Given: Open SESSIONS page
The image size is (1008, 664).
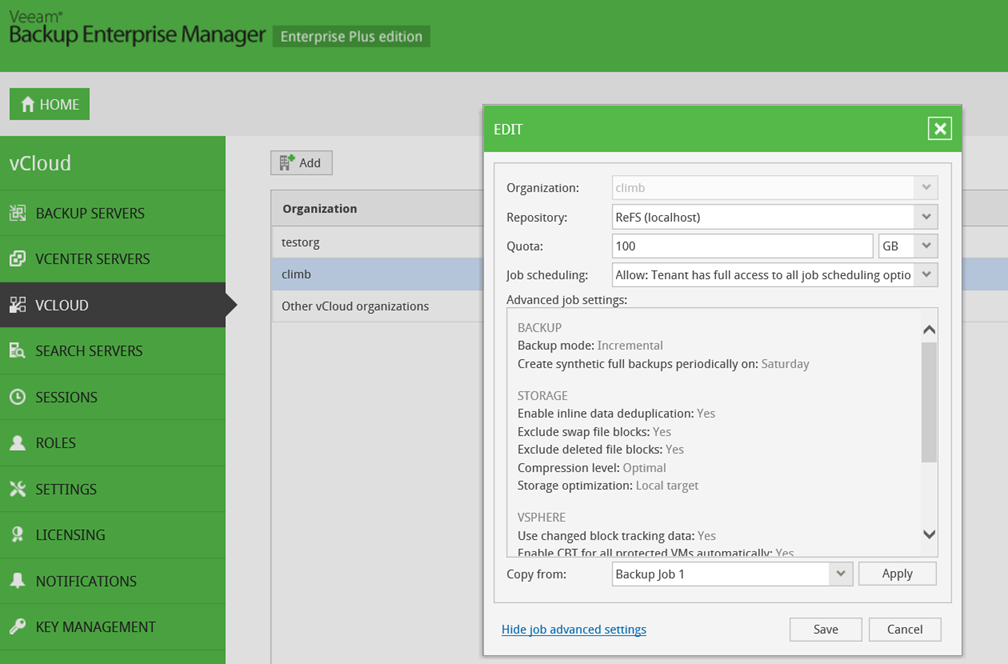Looking at the screenshot, I should [112, 397].
